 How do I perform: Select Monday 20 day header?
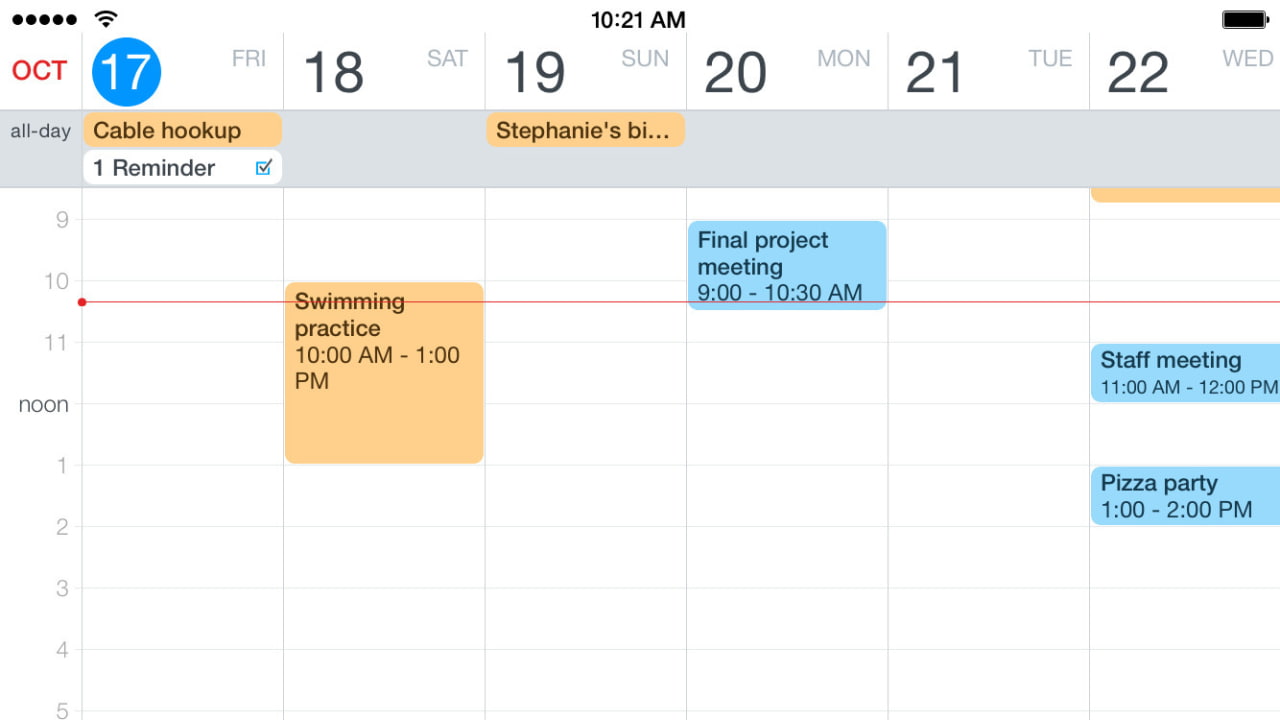coord(787,72)
